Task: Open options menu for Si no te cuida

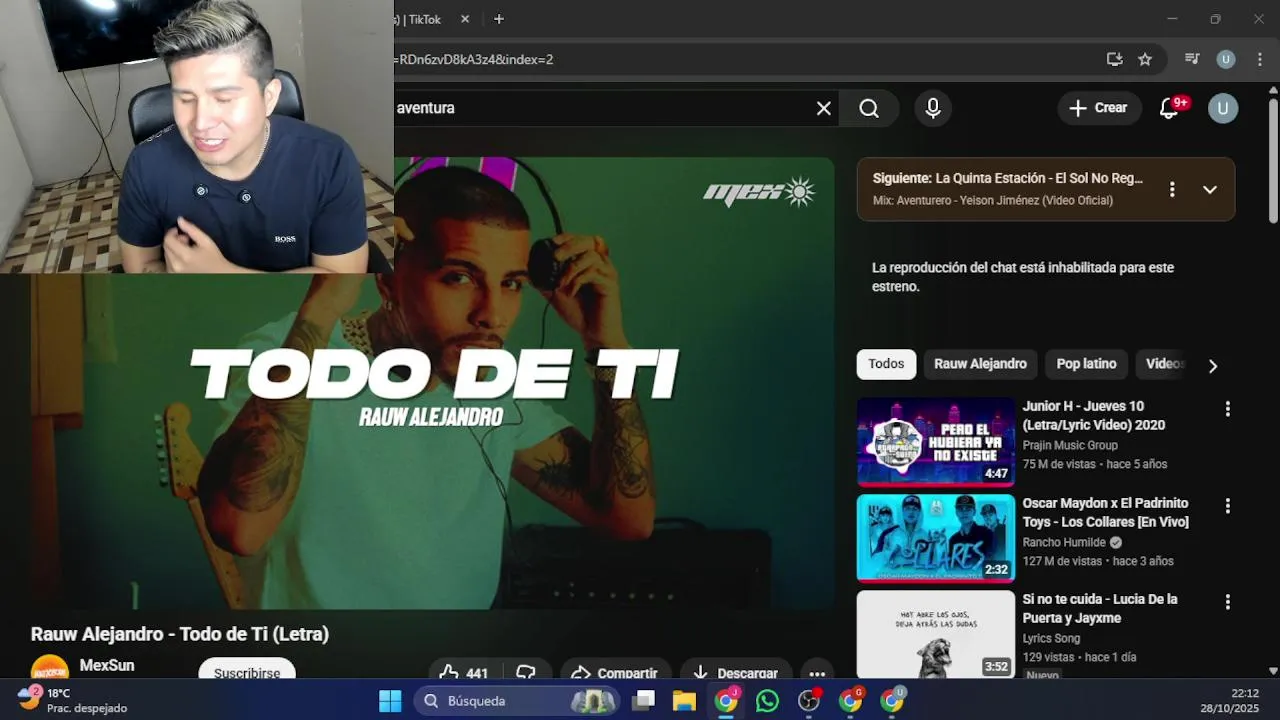Action: coord(1227,602)
